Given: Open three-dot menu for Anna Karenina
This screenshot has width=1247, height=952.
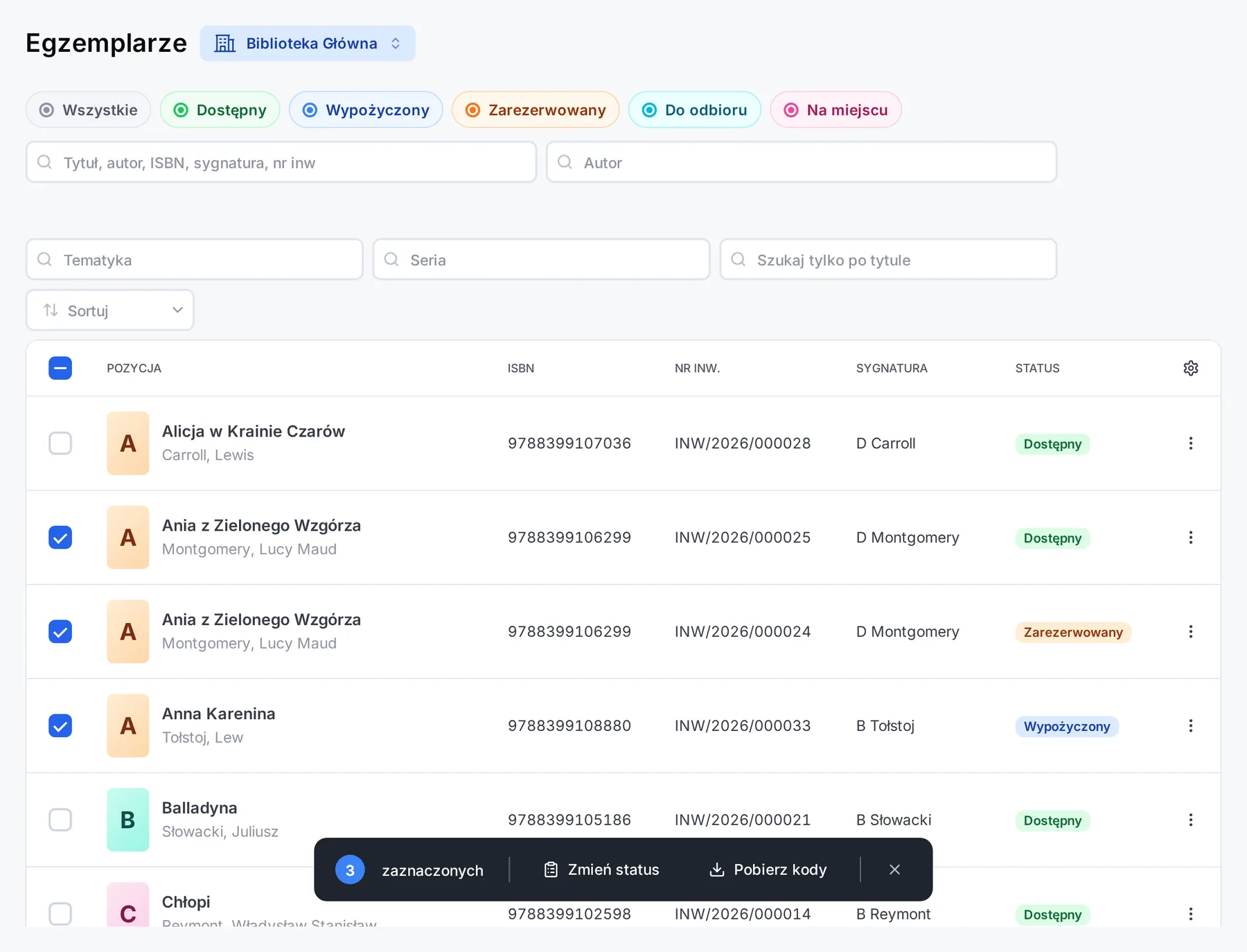Looking at the screenshot, I should click(x=1190, y=726).
